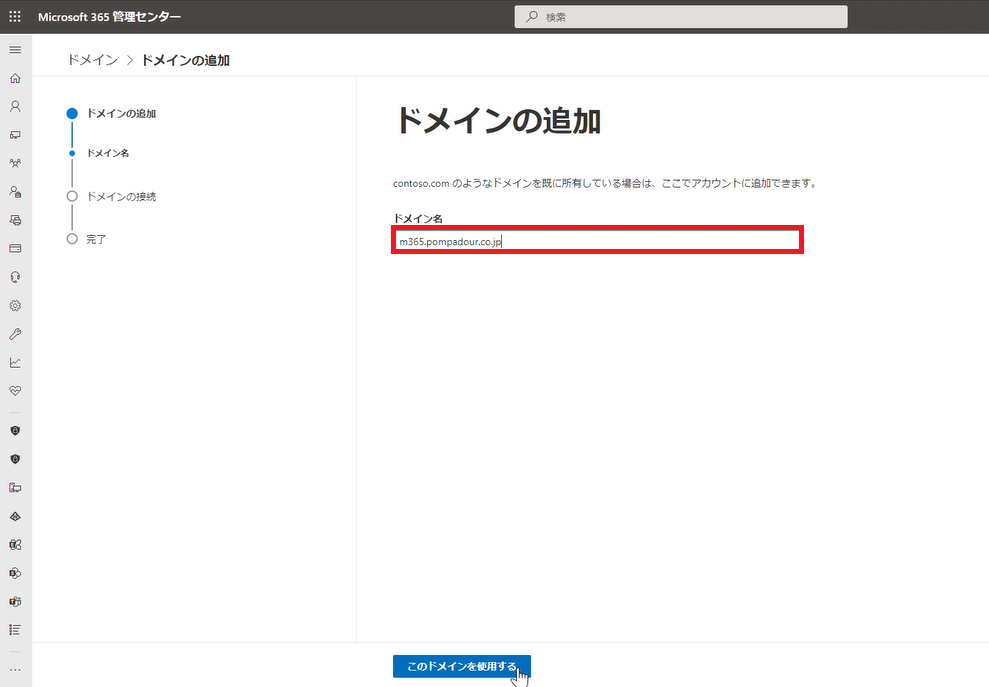Click the search magnifier icon
Screen dimensions: 989x687
(532, 16)
